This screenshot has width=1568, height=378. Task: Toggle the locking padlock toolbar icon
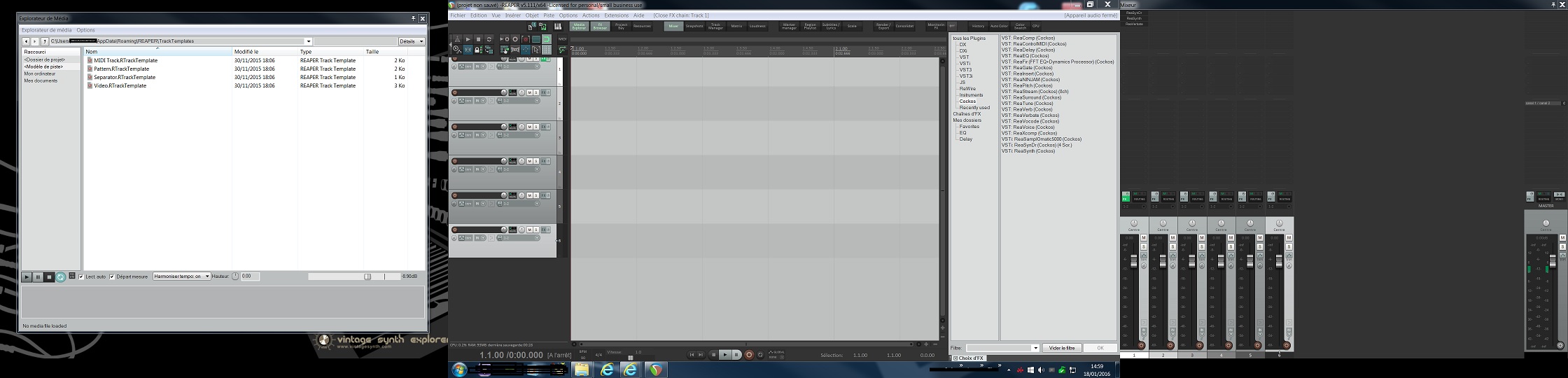(x=478, y=50)
